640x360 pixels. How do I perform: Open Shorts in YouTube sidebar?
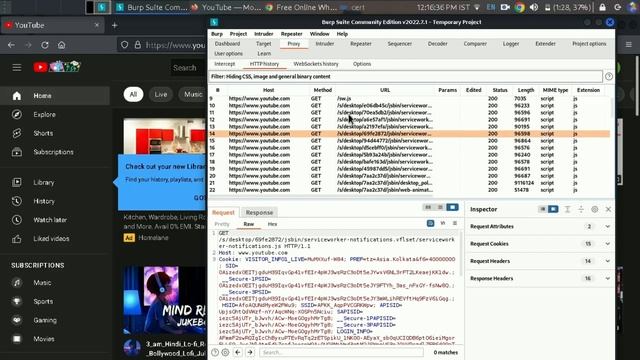43,133
